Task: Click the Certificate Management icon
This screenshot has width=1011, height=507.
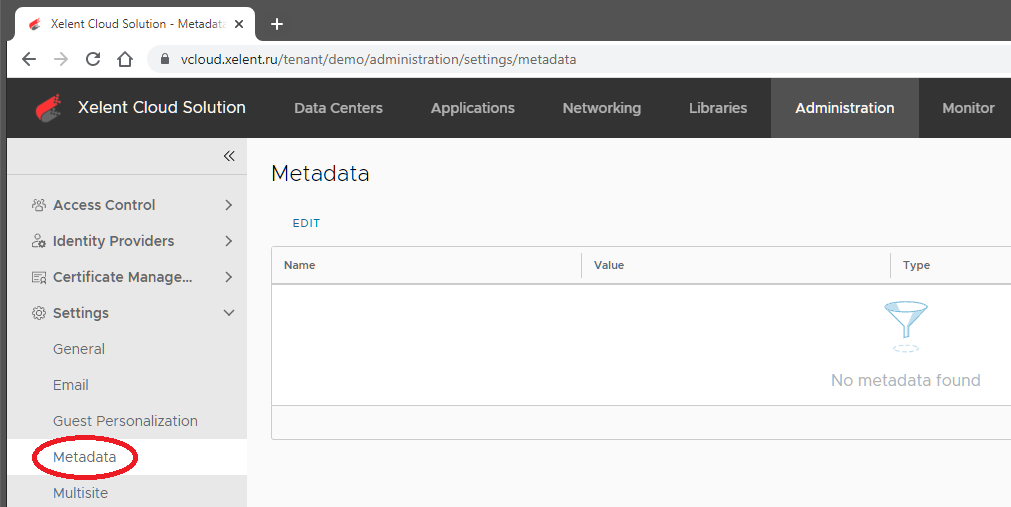Action: (x=39, y=277)
